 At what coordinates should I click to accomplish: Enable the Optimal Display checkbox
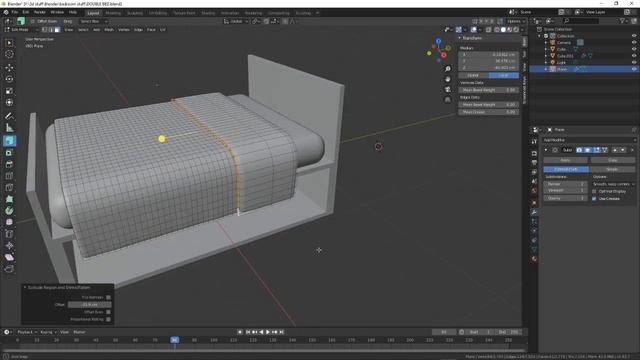click(x=594, y=191)
